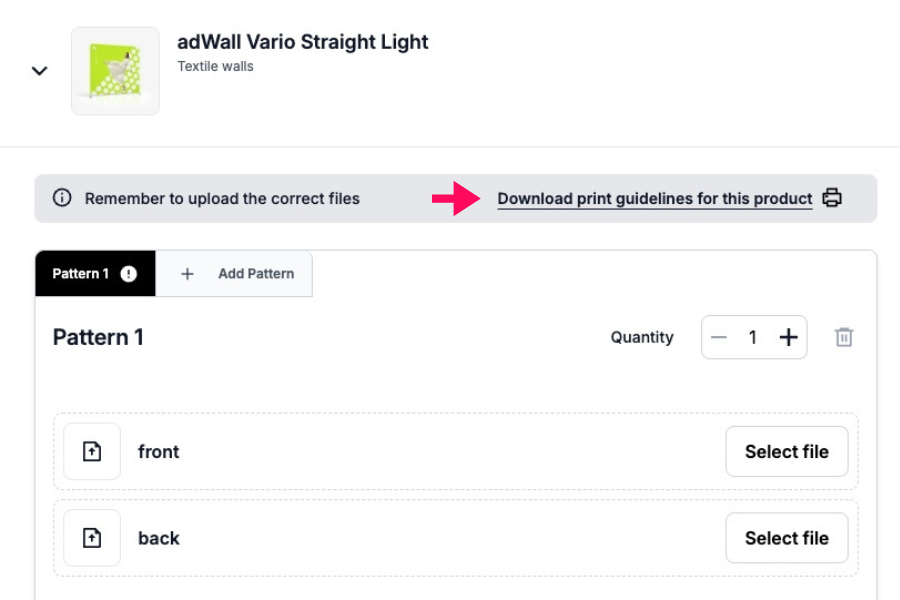This screenshot has height=600, width=900.
Task: Collapse the adWall Vario product chevron
Action: [40, 71]
